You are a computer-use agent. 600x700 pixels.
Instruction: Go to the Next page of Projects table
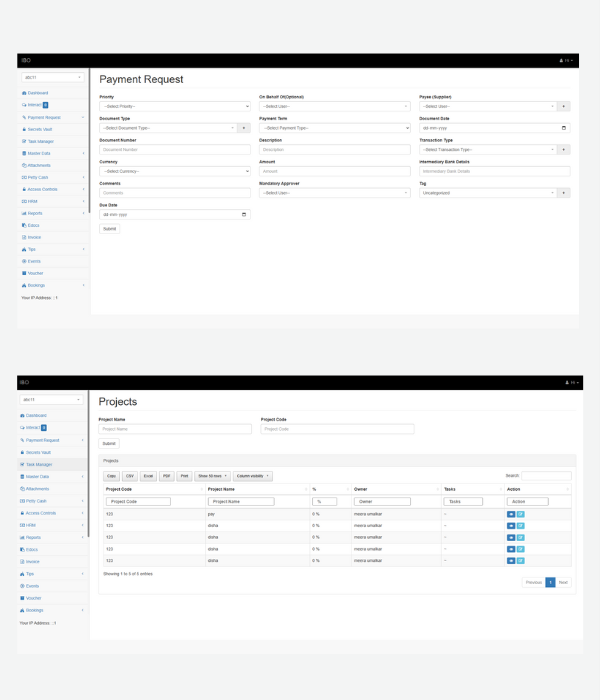point(563,582)
